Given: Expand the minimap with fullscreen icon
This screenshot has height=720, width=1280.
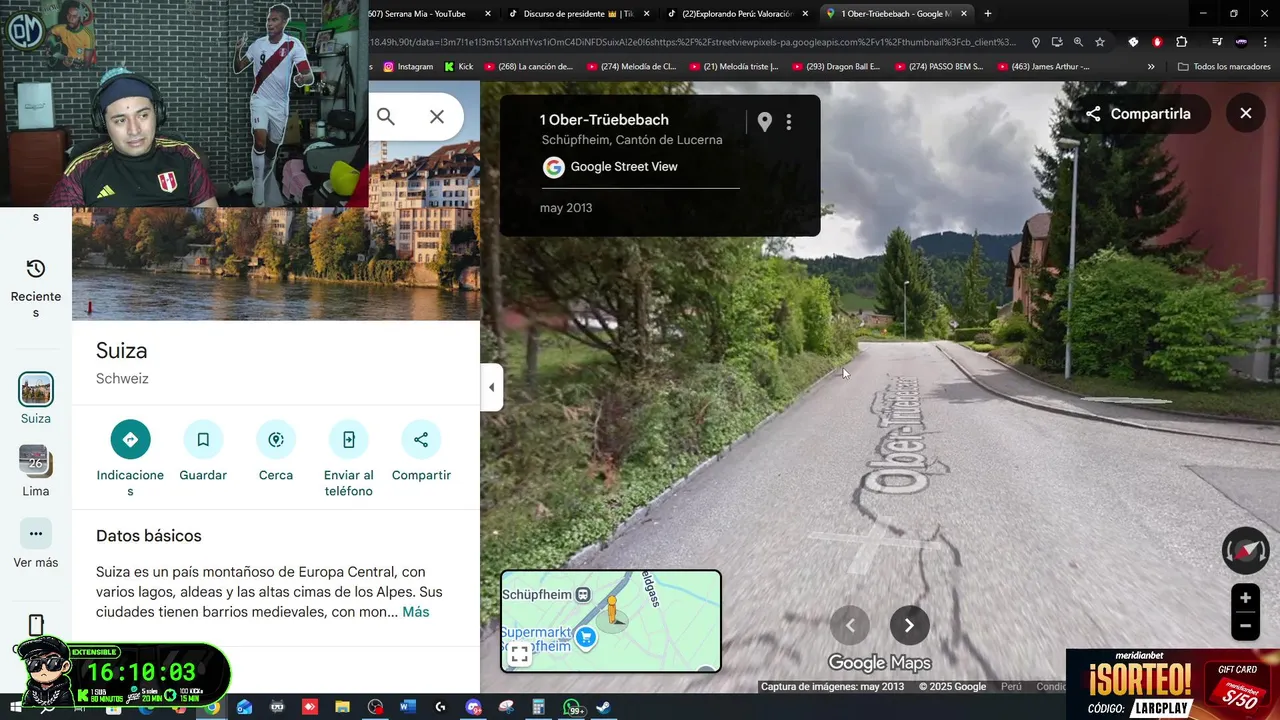Looking at the screenshot, I should (519, 655).
